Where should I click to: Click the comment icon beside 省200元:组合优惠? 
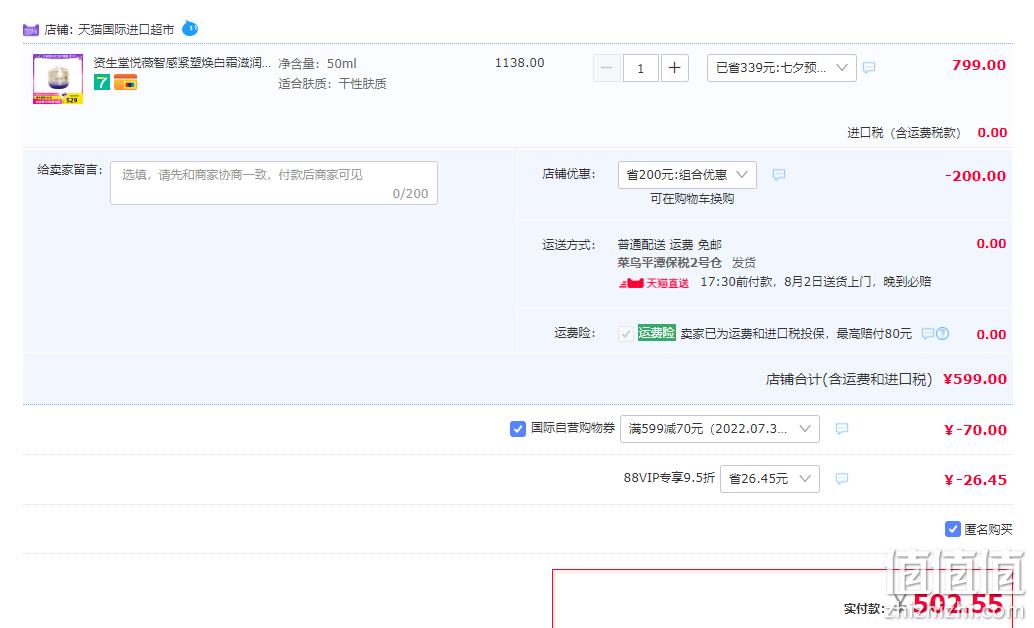coord(779,175)
